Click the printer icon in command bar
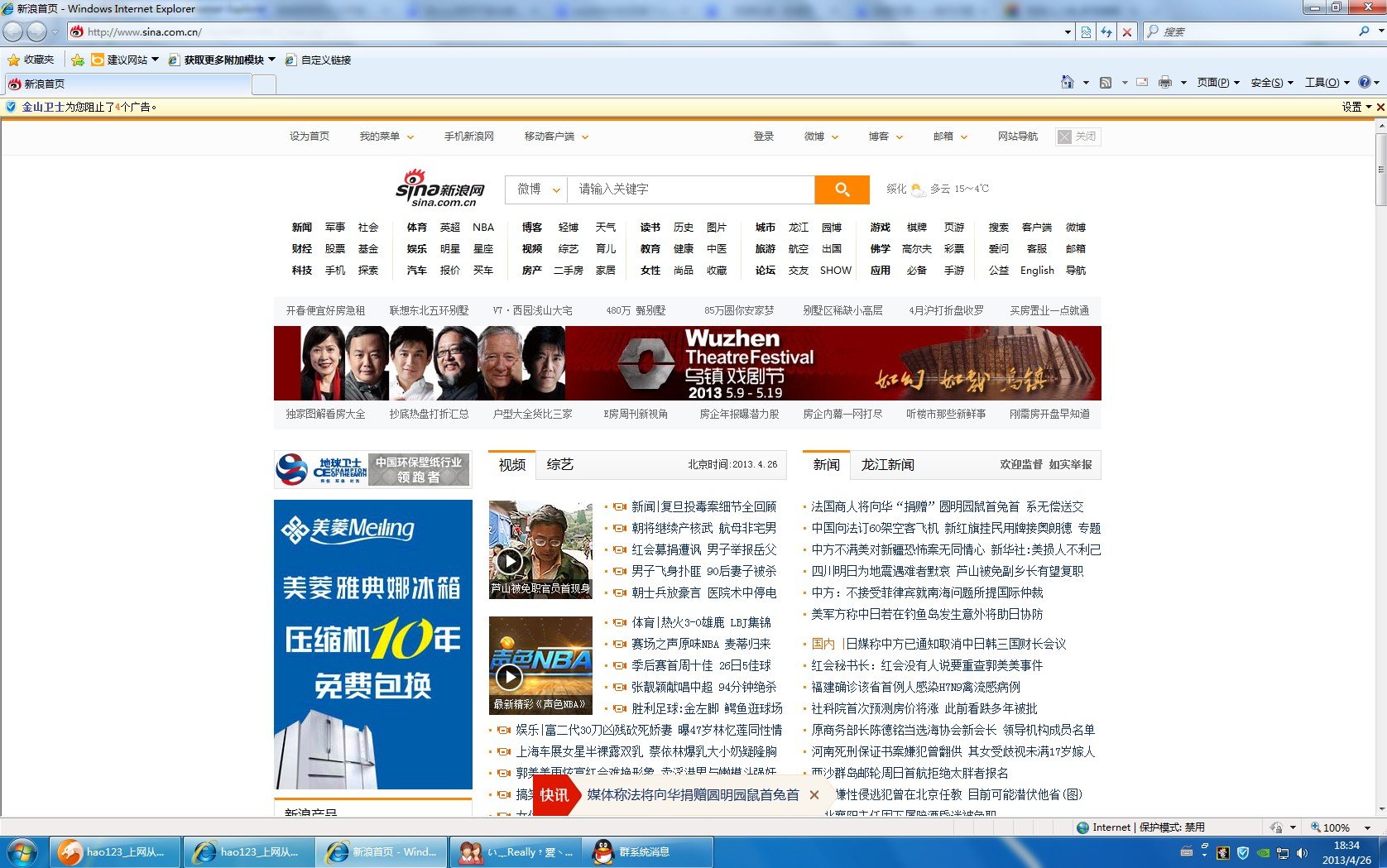Viewport: 1387px width, 868px height. point(1164,82)
